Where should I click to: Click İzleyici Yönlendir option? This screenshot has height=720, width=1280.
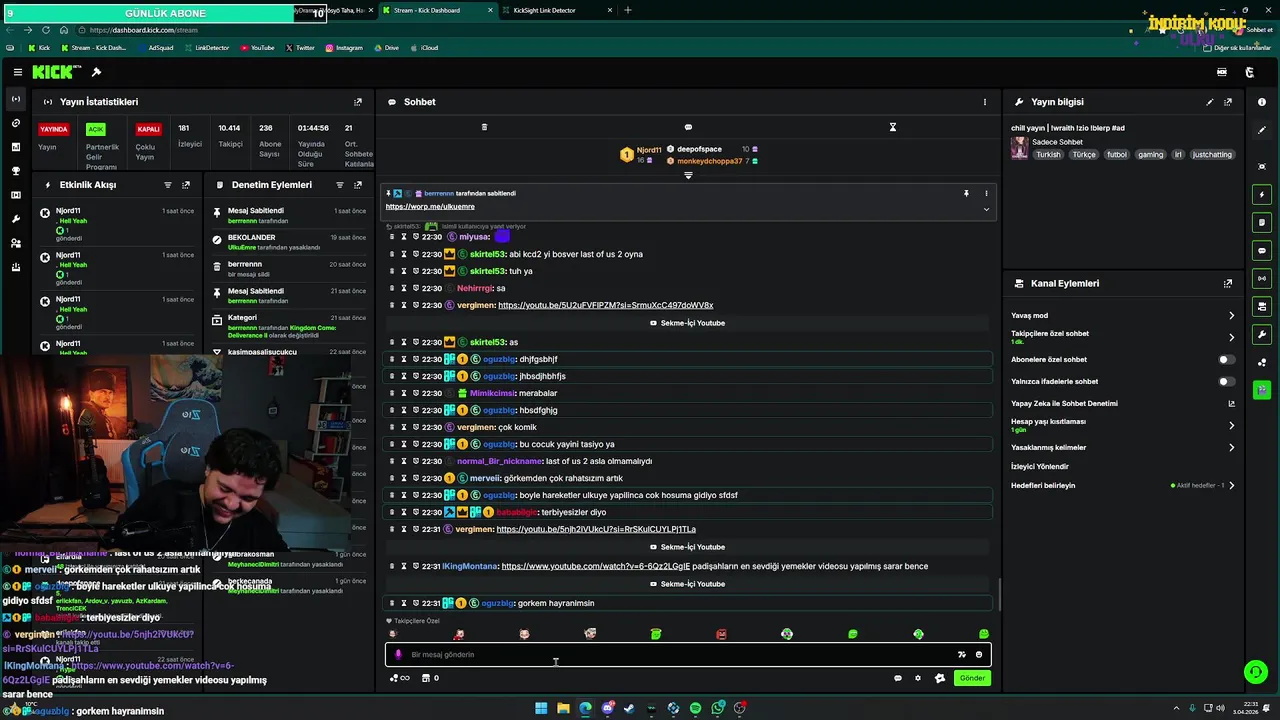(x=1040, y=467)
